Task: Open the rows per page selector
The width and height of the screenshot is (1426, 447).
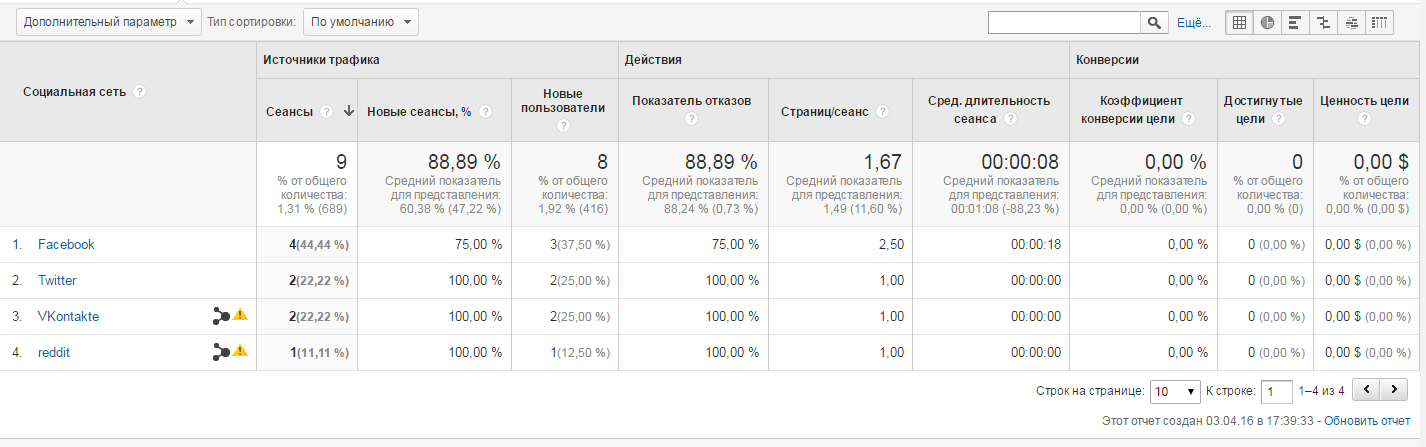Action: 1175,391
